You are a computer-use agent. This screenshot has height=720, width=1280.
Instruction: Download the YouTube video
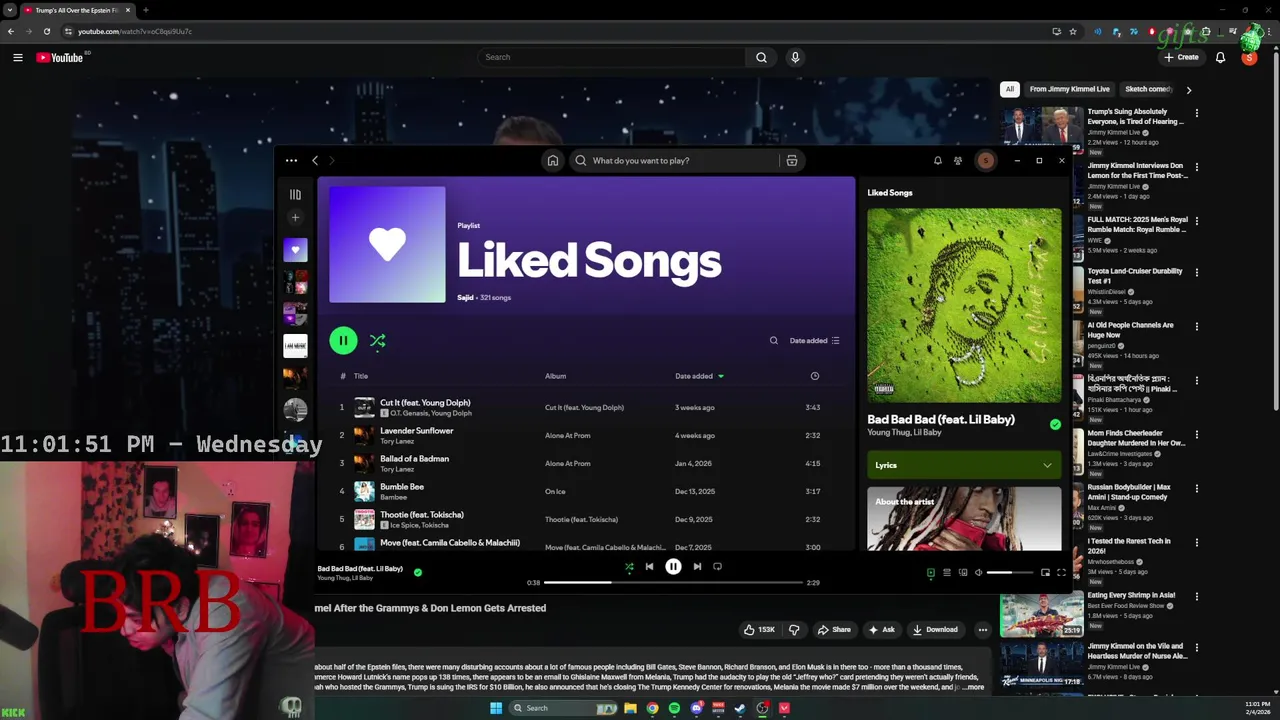pyautogui.click(x=935, y=630)
